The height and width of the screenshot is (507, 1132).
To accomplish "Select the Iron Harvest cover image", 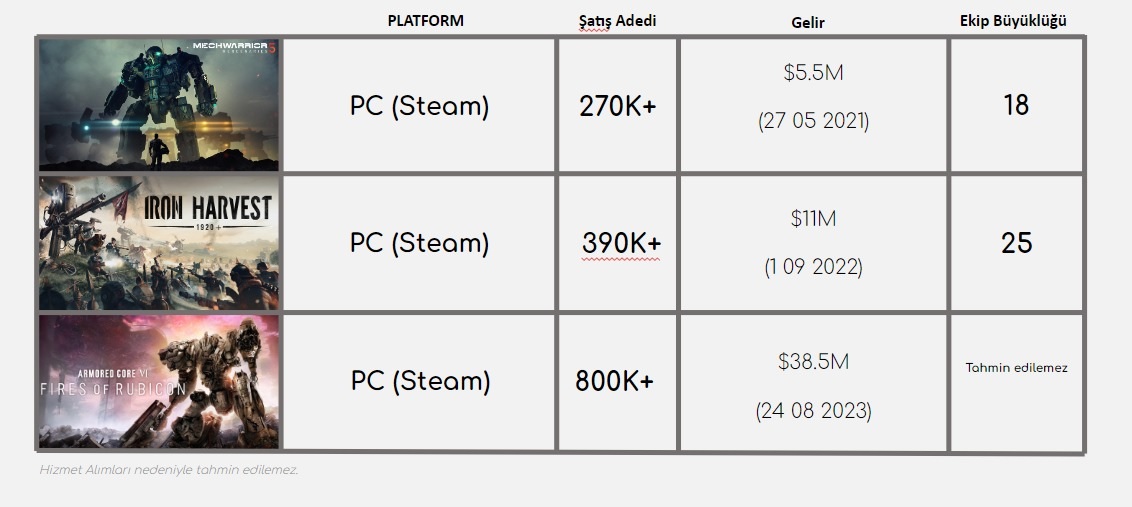I will click(x=159, y=243).
